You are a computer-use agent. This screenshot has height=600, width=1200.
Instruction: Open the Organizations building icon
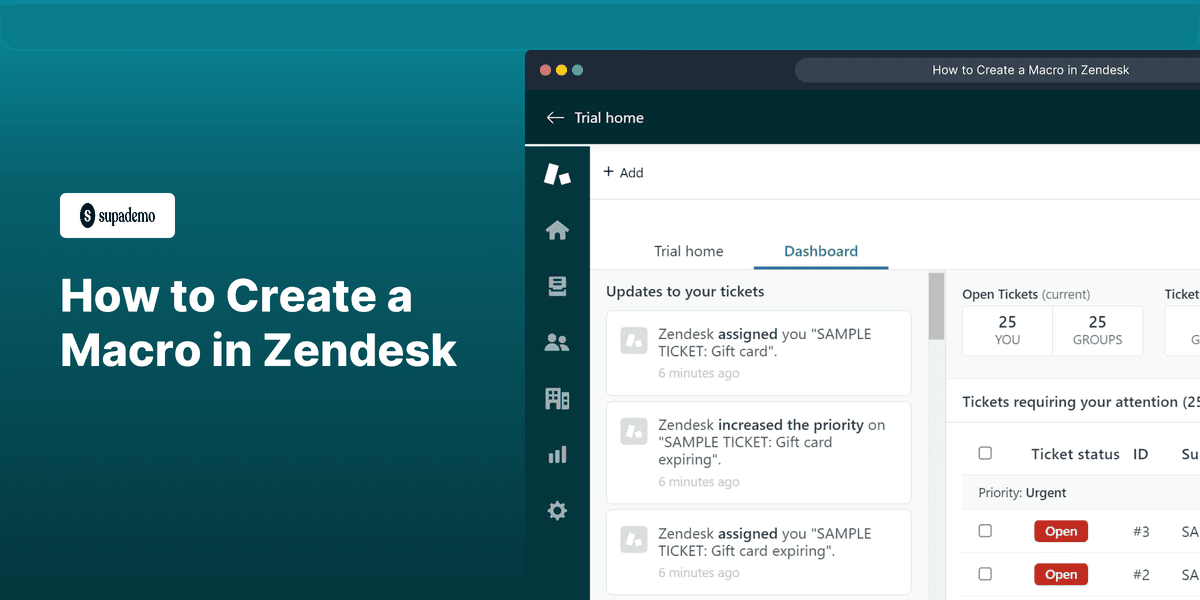point(557,398)
